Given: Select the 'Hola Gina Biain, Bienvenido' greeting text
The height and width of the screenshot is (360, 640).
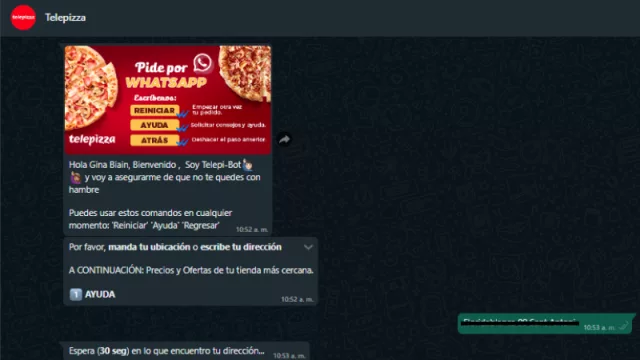Looking at the screenshot, I should click(x=122, y=165).
